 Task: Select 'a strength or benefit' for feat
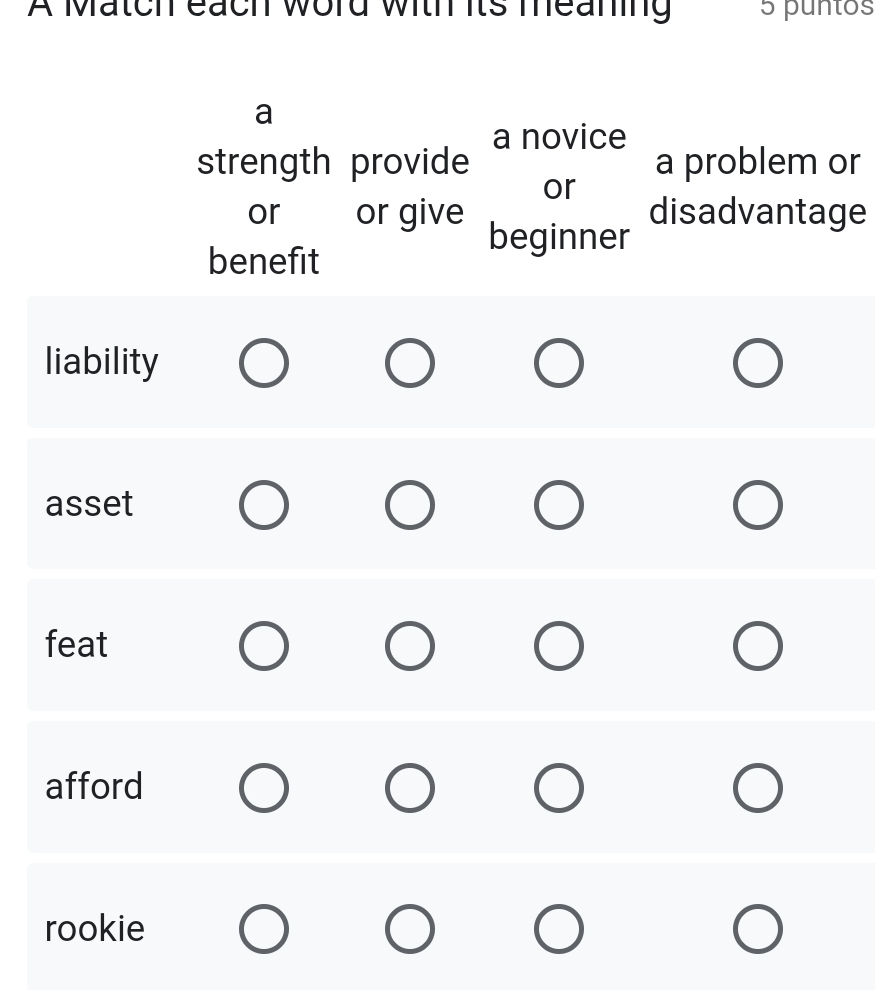coord(264,646)
